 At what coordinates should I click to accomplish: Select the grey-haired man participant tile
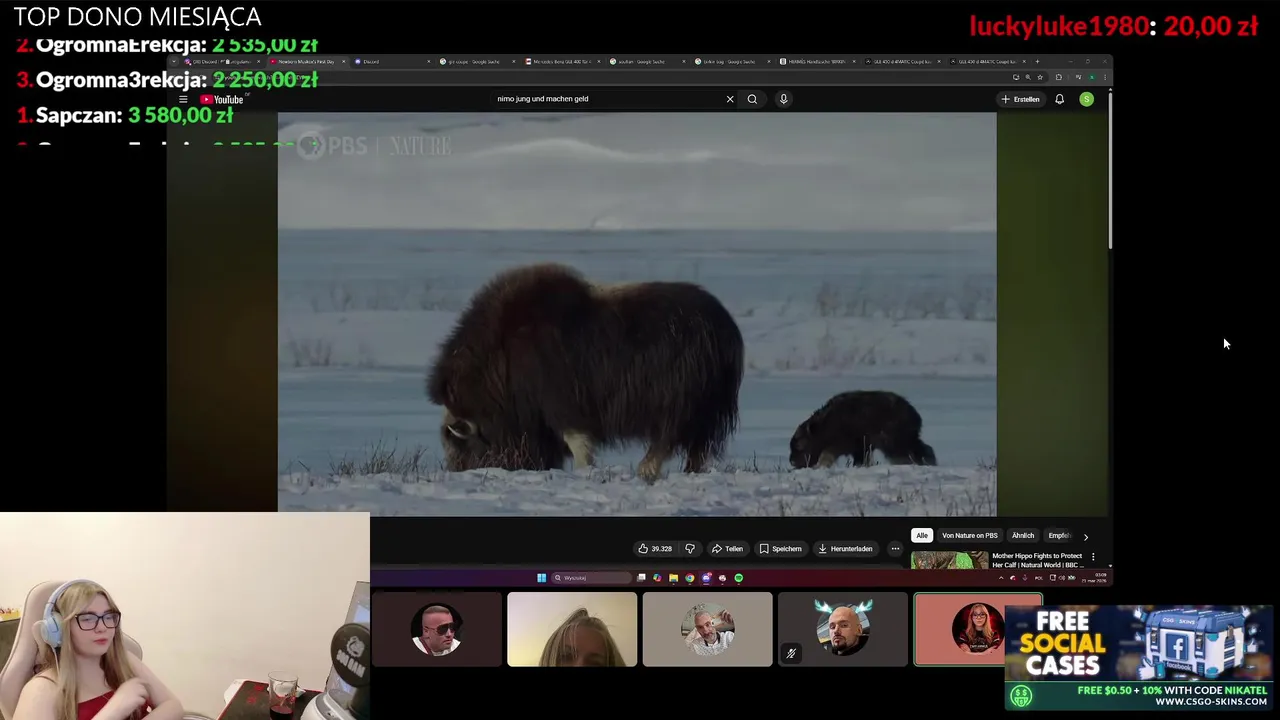pyautogui.click(x=707, y=629)
